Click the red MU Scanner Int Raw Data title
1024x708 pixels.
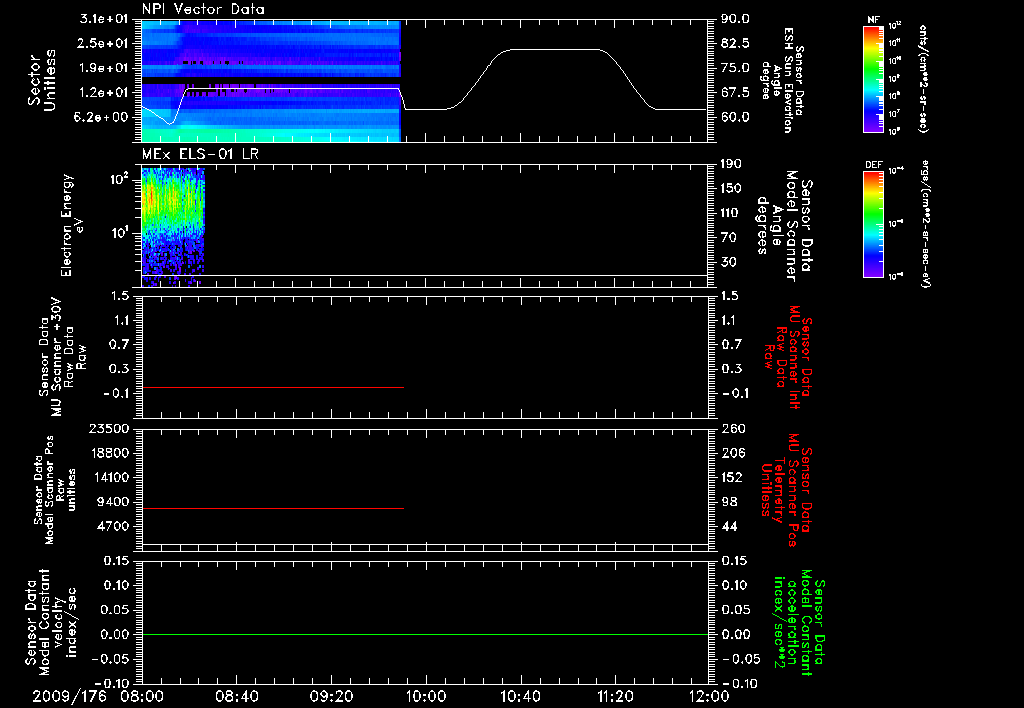(788, 357)
